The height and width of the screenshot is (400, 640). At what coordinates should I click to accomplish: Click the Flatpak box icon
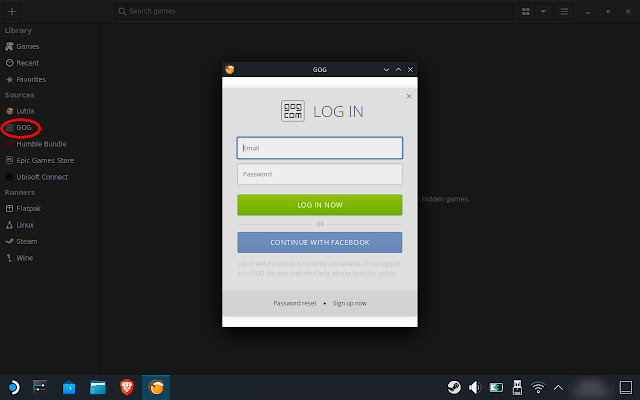(9, 209)
